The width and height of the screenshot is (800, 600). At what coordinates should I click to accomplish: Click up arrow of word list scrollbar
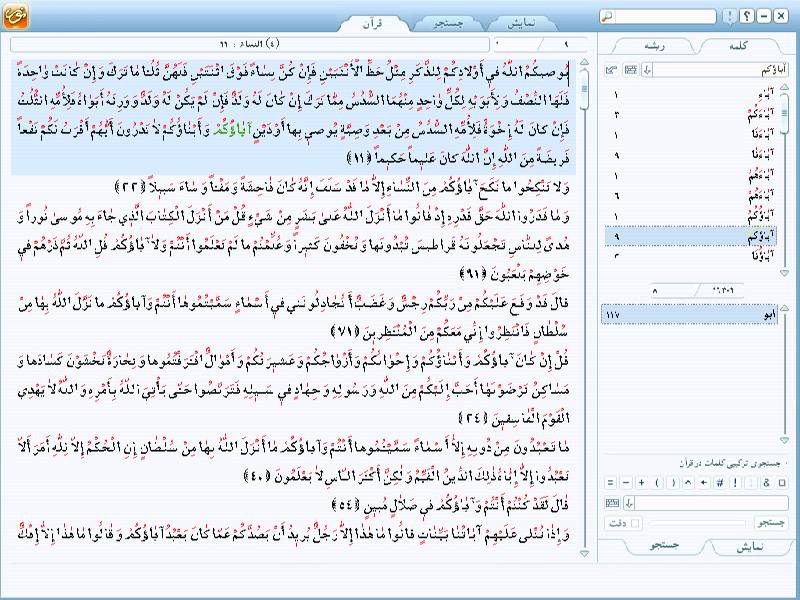click(x=785, y=87)
